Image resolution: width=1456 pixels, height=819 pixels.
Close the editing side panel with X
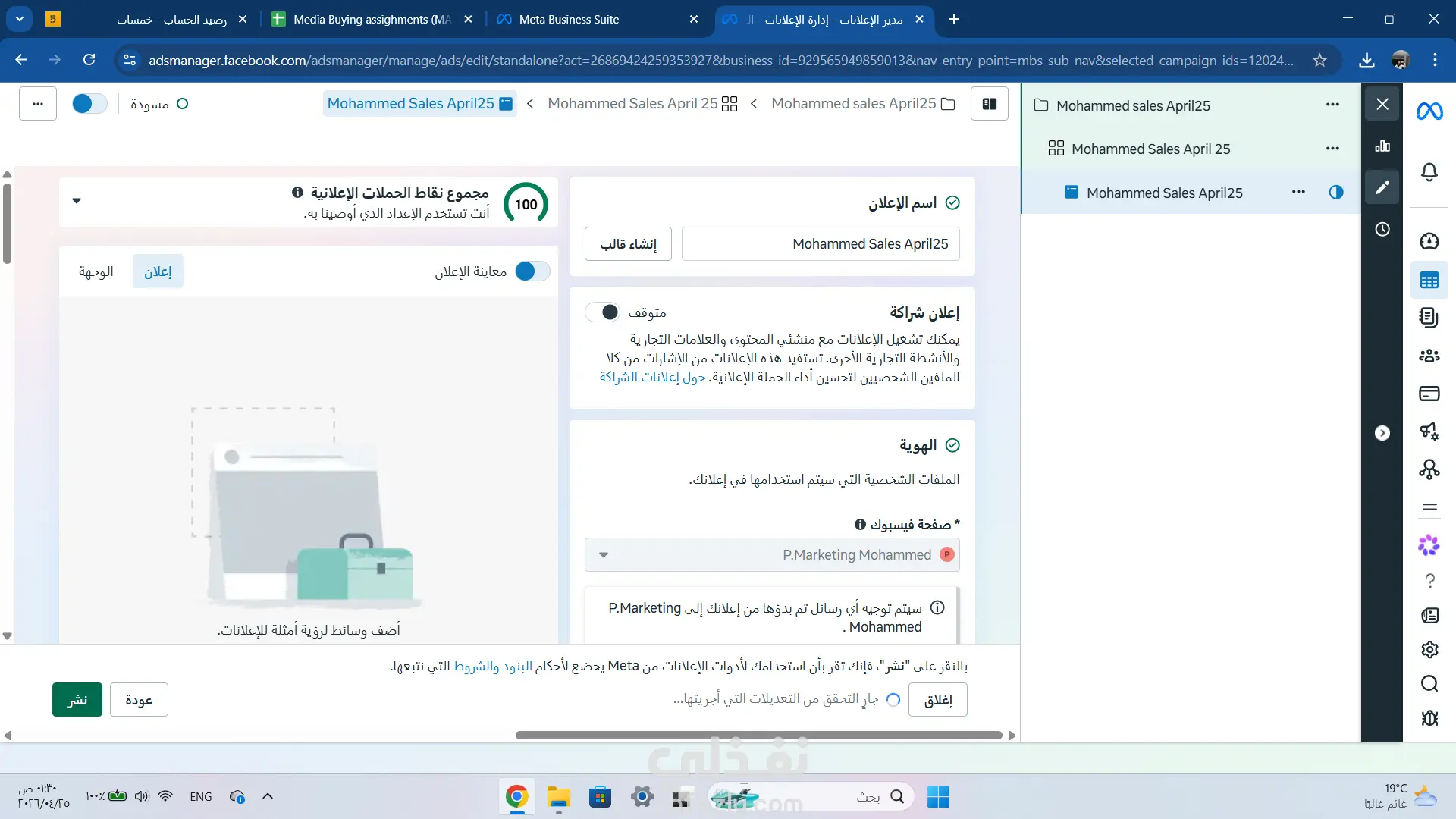[1382, 104]
